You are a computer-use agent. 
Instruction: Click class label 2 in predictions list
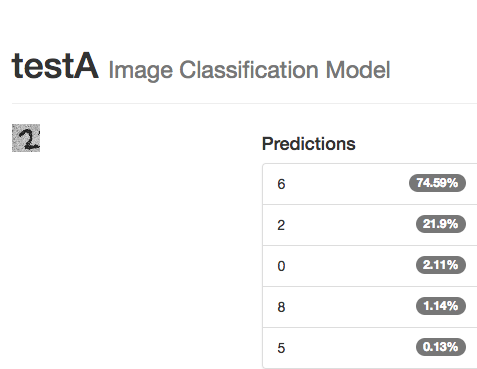click(281, 225)
